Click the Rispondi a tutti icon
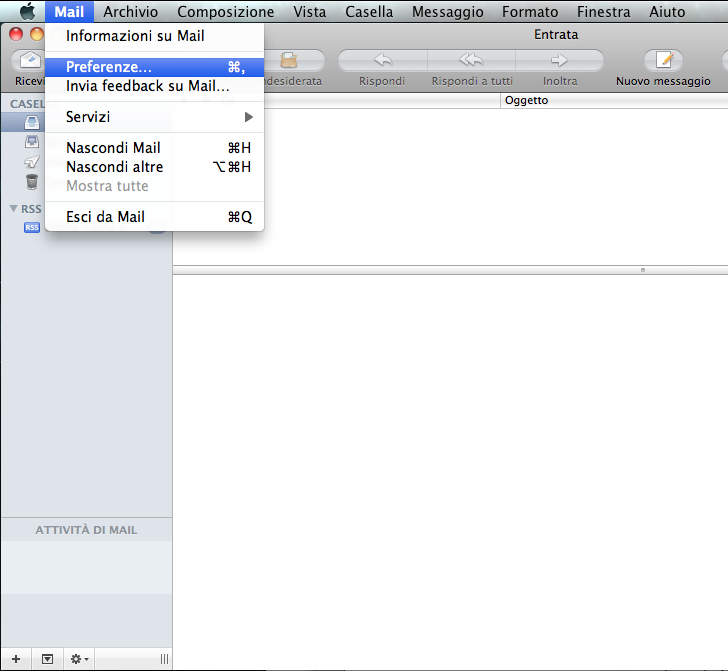 [471, 60]
